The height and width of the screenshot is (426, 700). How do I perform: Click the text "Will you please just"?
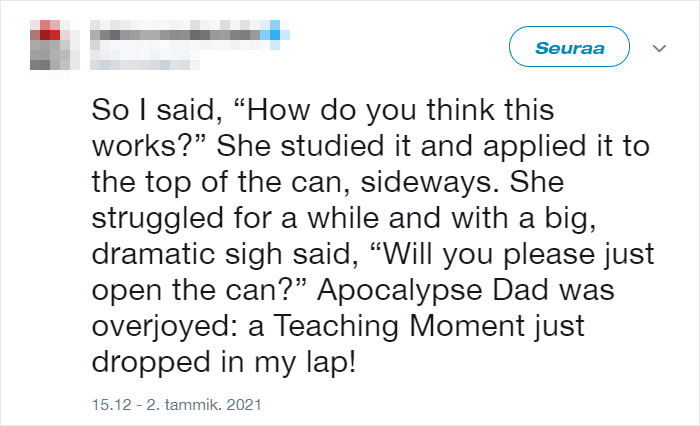point(512,254)
